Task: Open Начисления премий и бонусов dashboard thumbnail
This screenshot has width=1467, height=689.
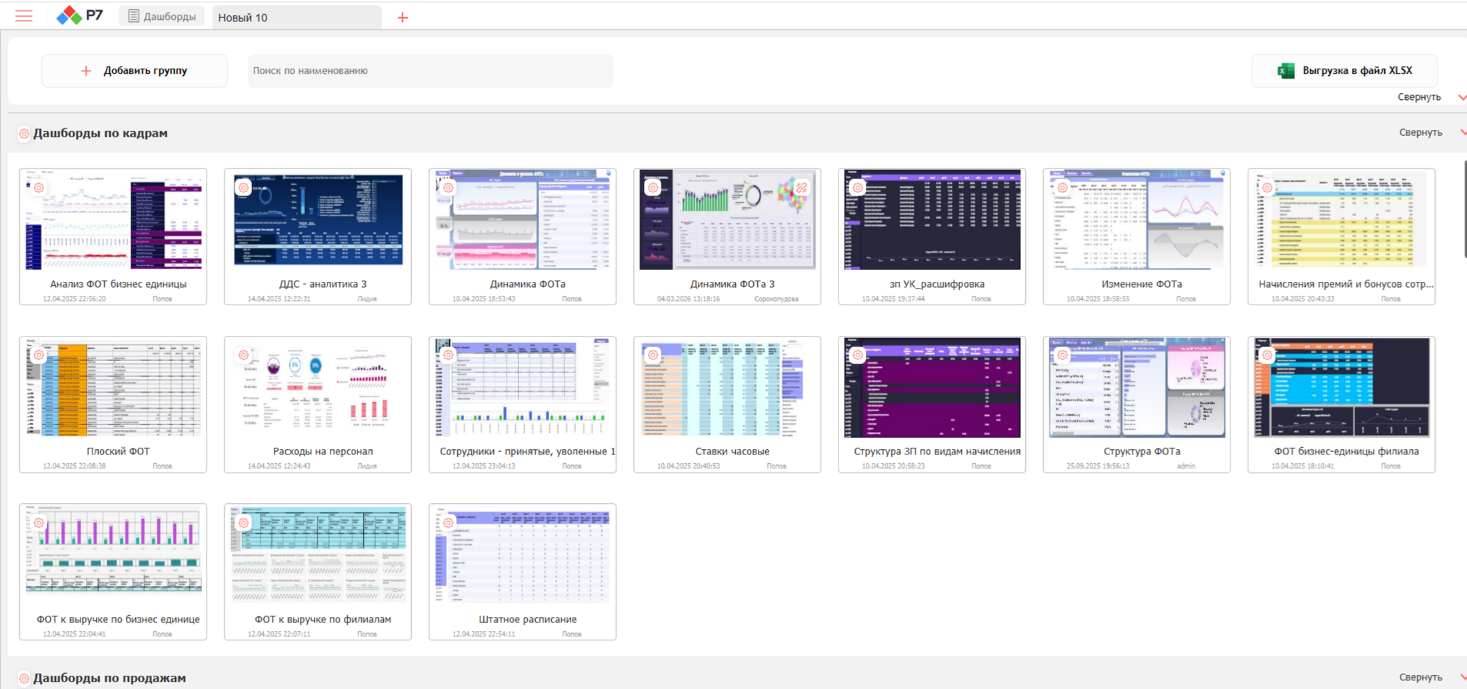Action: (x=1341, y=220)
